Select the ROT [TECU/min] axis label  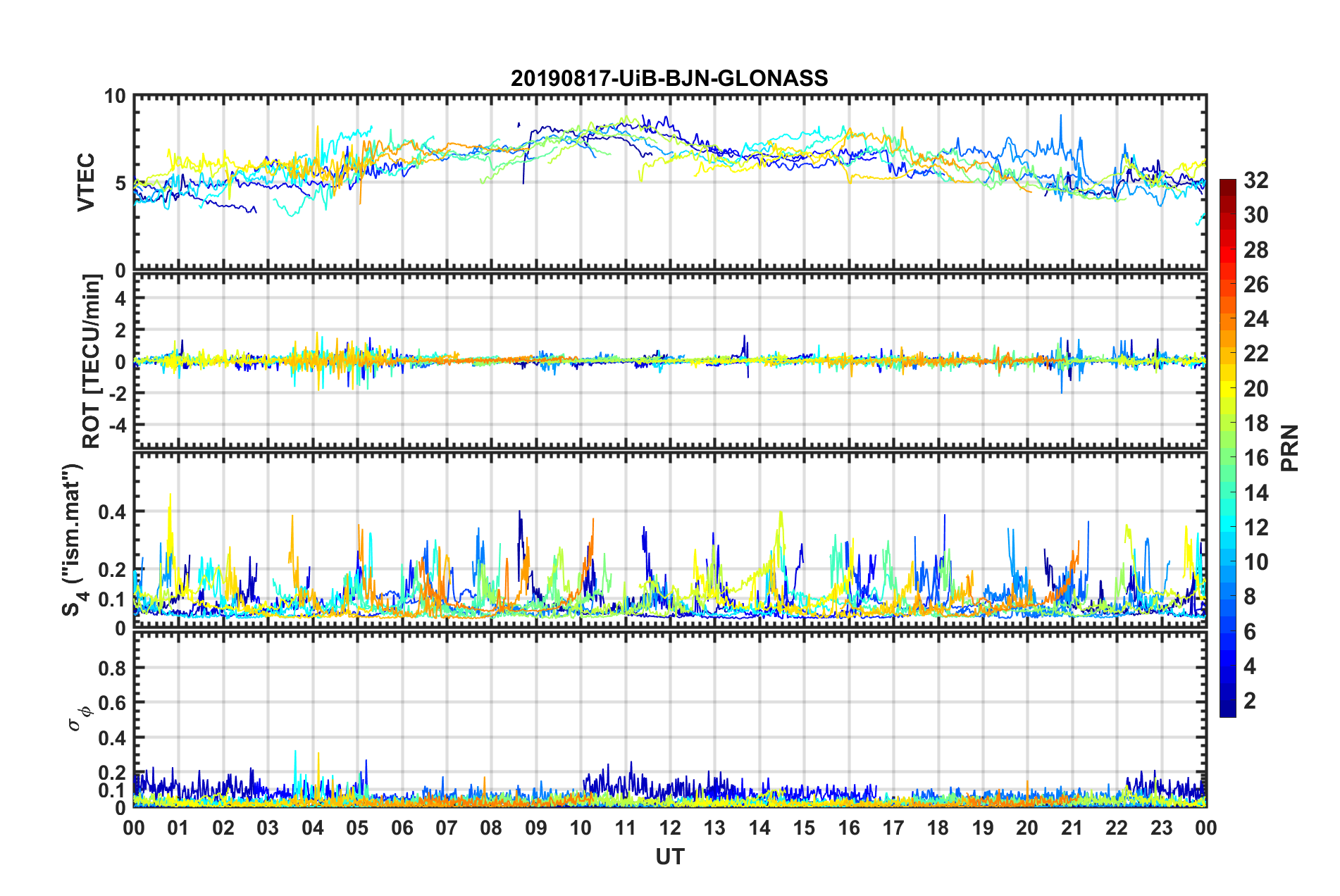pyautogui.click(x=91, y=361)
